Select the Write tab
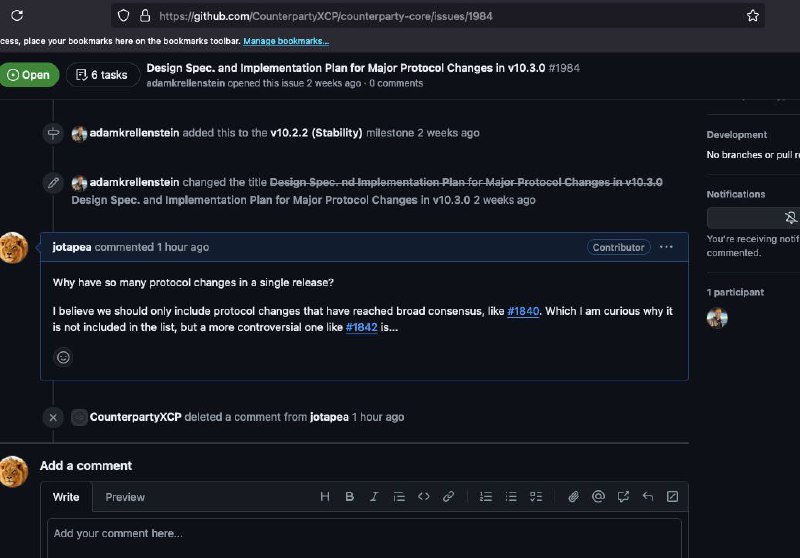Viewport: 800px width, 558px height. tap(66, 497)
